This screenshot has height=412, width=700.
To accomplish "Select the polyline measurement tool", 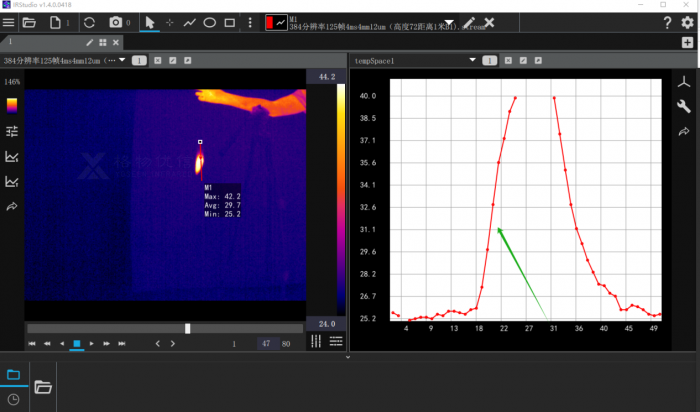I will click(x=189, y=22).
